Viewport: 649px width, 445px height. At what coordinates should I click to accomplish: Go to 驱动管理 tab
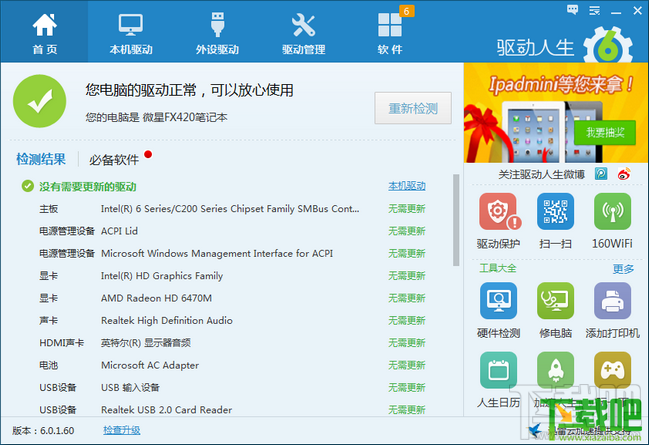pyautogui.click(x=303, y=33)
